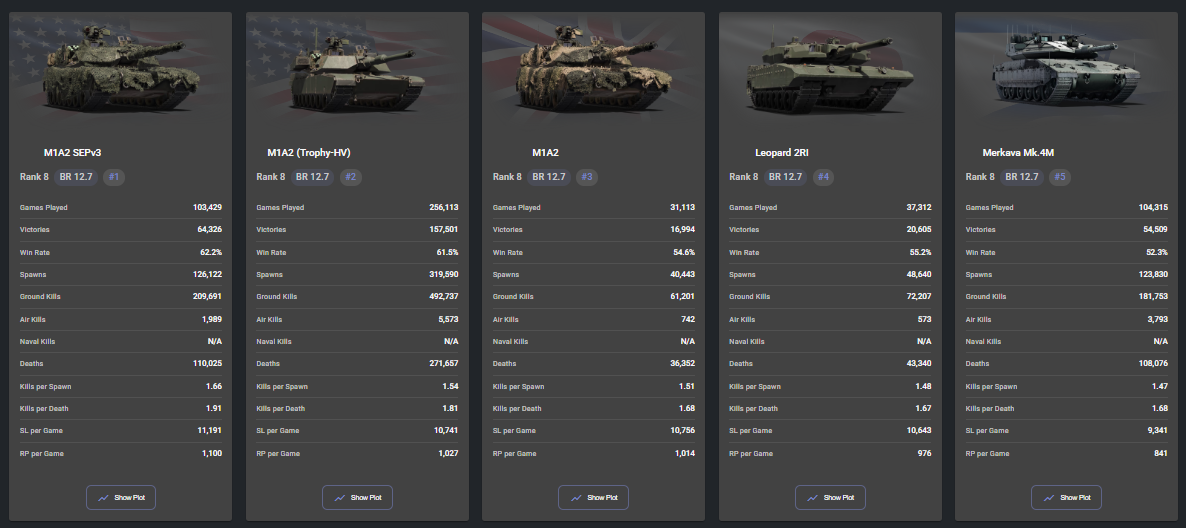Show plot for Merkava Mk.4M

pyautogui.click(x=1066, y=497)
